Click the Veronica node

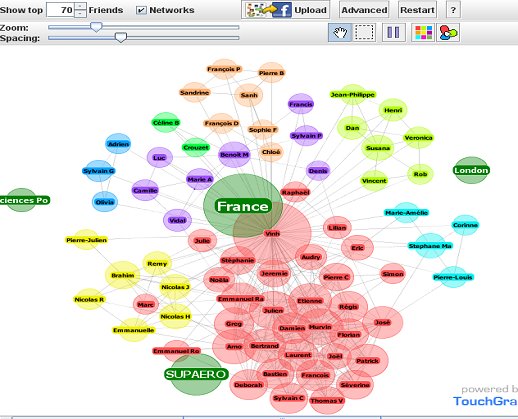(418, 137)
